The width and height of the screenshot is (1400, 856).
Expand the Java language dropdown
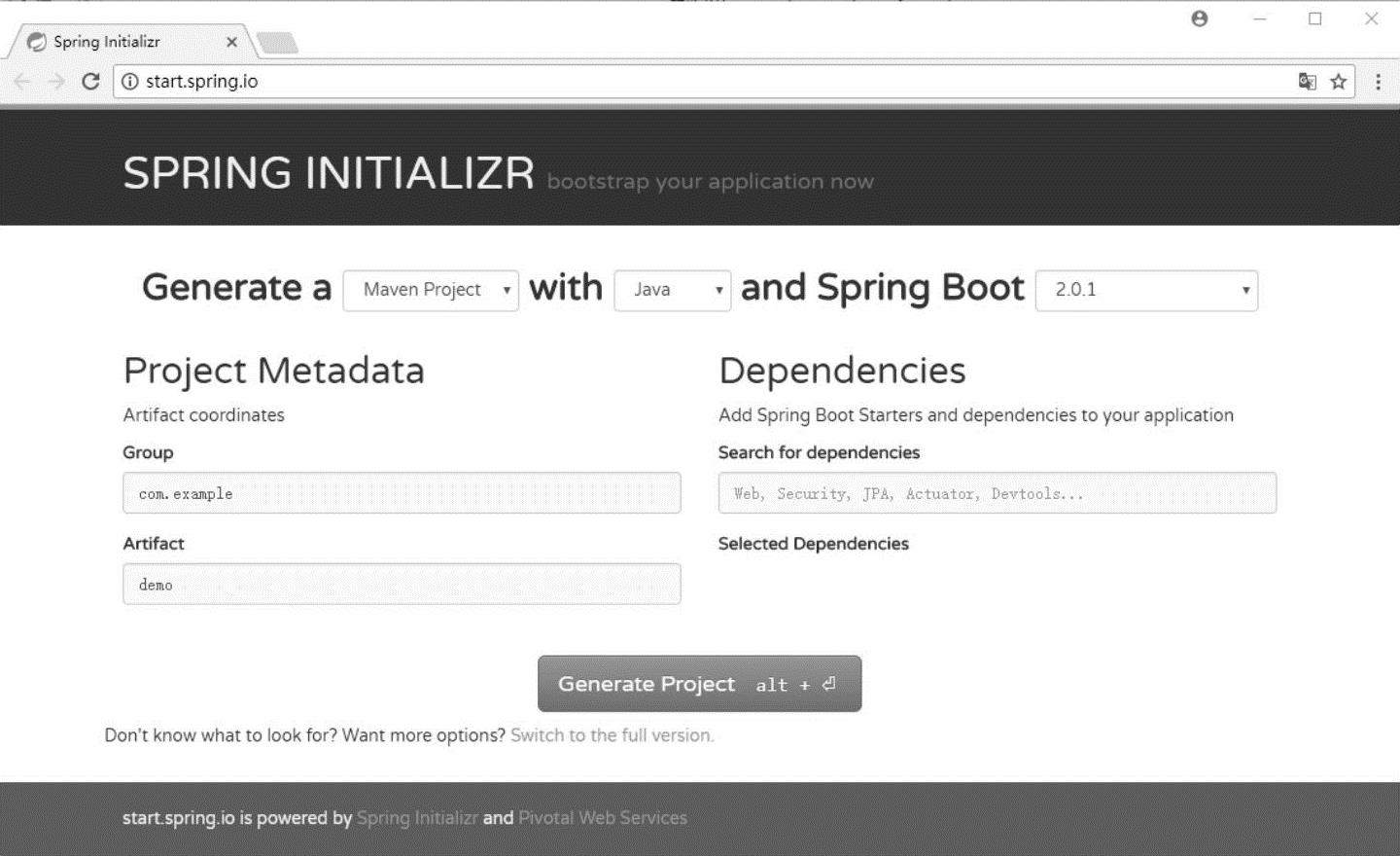672,290
